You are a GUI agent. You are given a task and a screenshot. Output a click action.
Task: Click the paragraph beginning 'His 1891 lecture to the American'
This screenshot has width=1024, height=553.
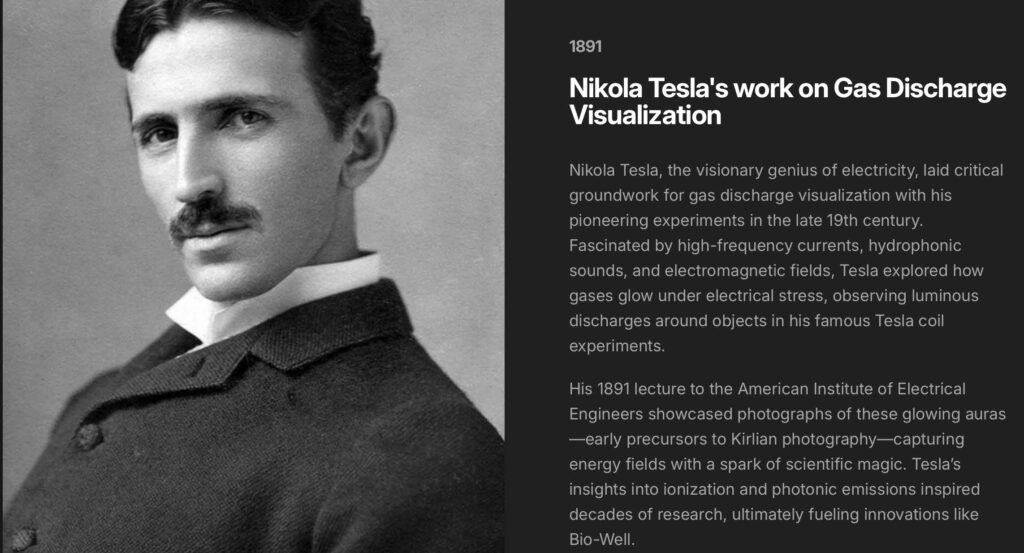pos(787,464)
